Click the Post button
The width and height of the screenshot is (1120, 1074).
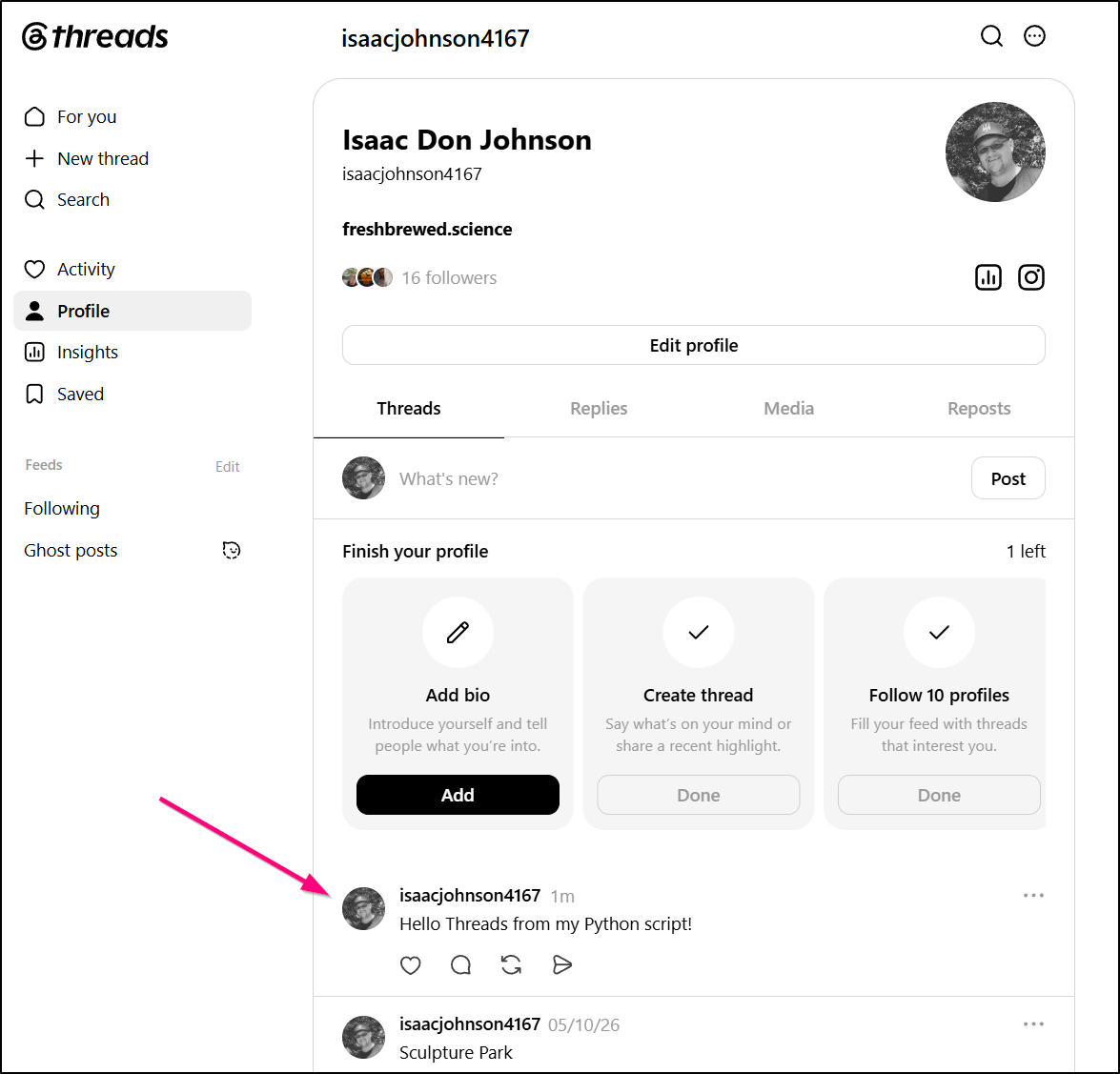tap(1008, 478)
